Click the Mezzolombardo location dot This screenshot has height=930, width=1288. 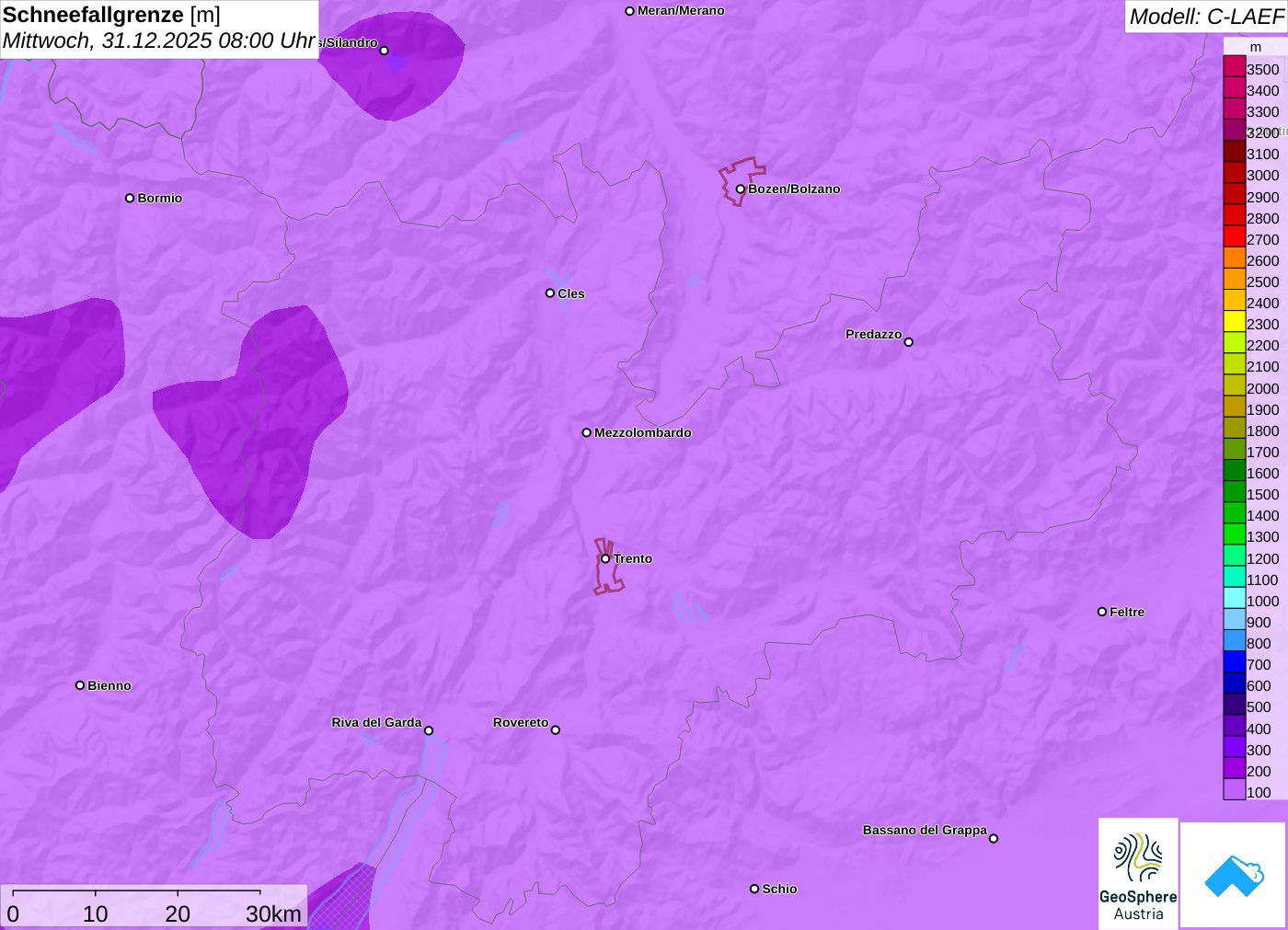coord(587,432)
